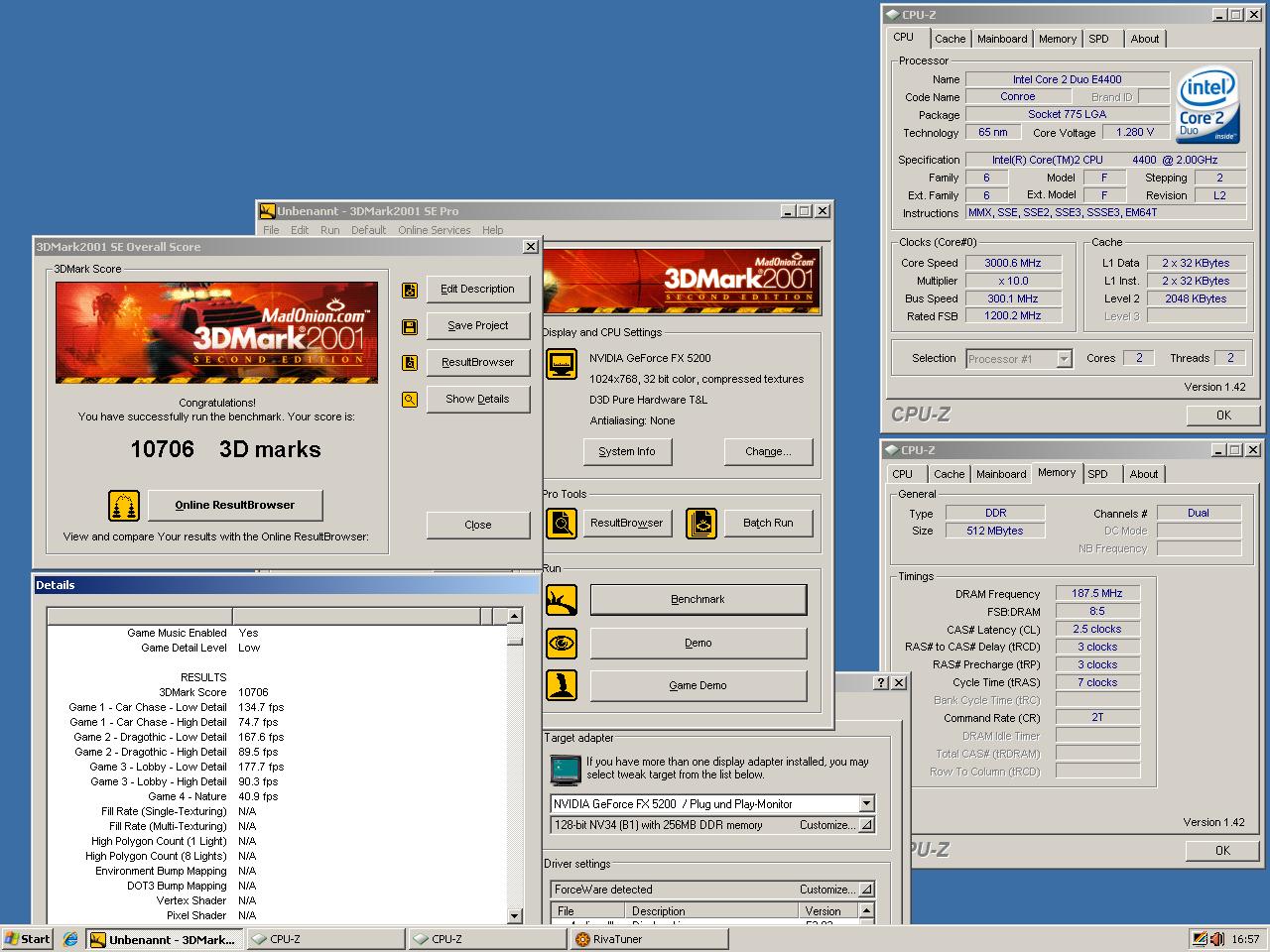Click the Game Demo joystick icon
The width and height of the screenshot is (1270, 952).
coord(562,685)
